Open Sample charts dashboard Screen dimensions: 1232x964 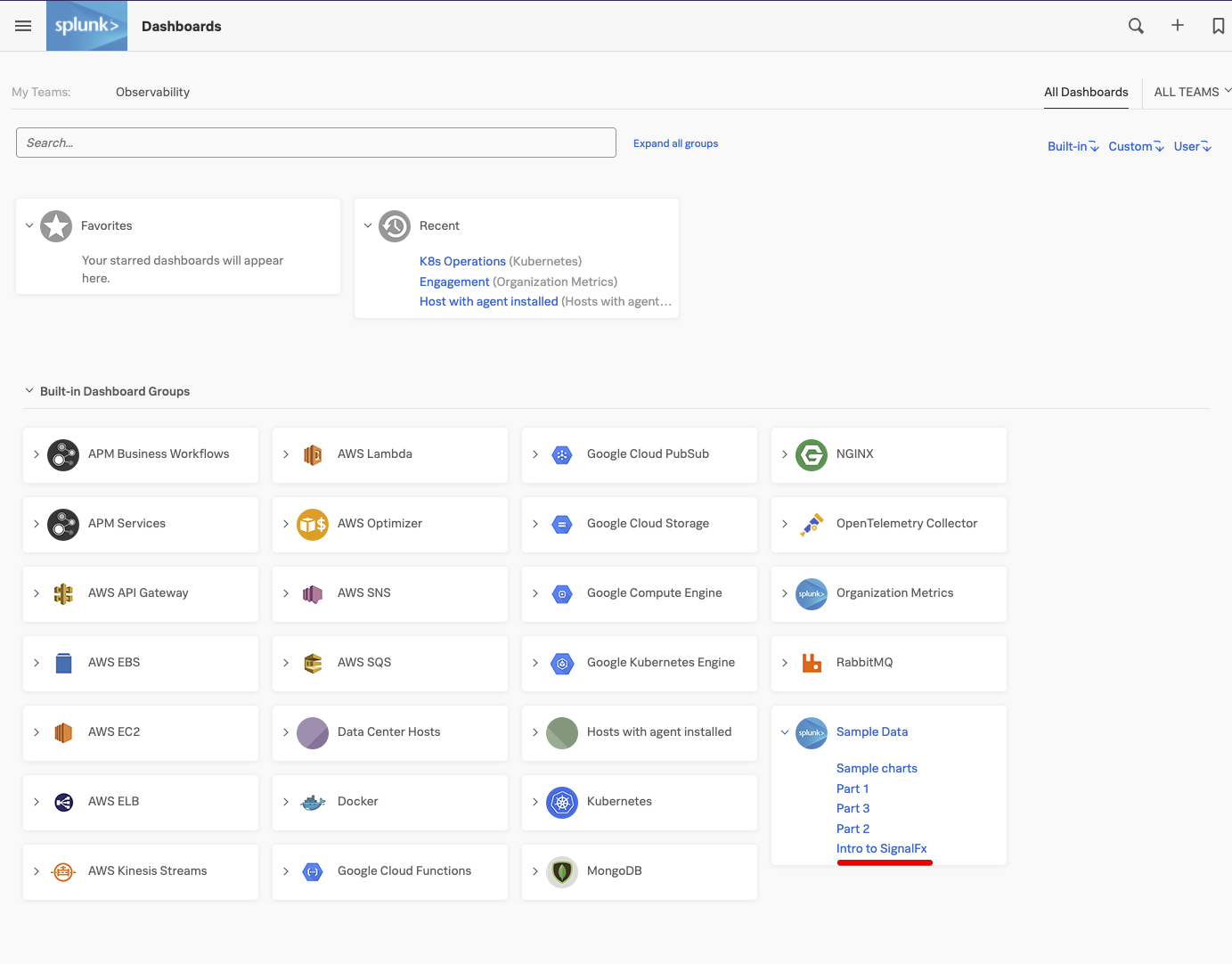[x=877, y=768]
